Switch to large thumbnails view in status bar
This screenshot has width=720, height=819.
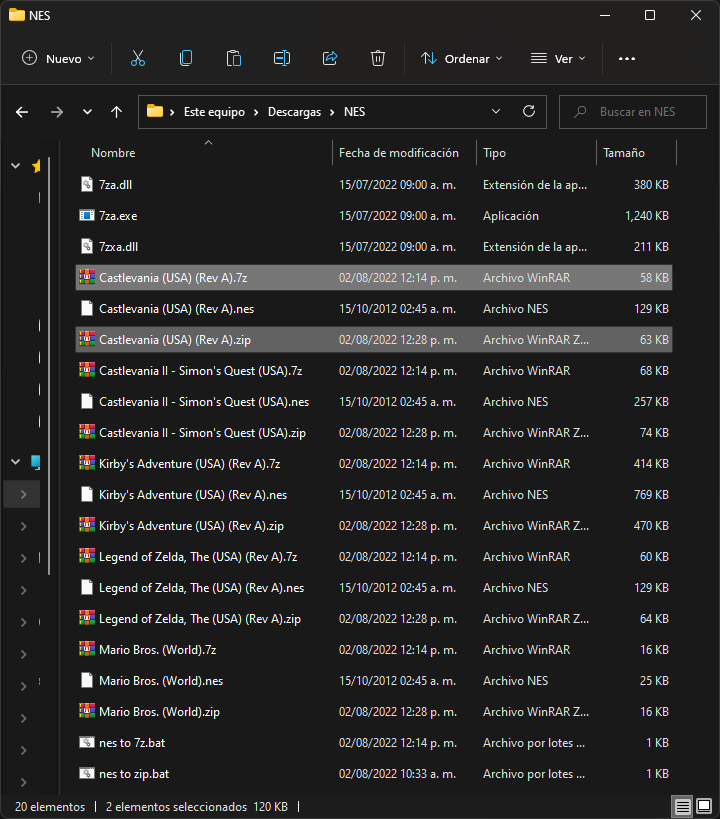(x=704, y=806)
